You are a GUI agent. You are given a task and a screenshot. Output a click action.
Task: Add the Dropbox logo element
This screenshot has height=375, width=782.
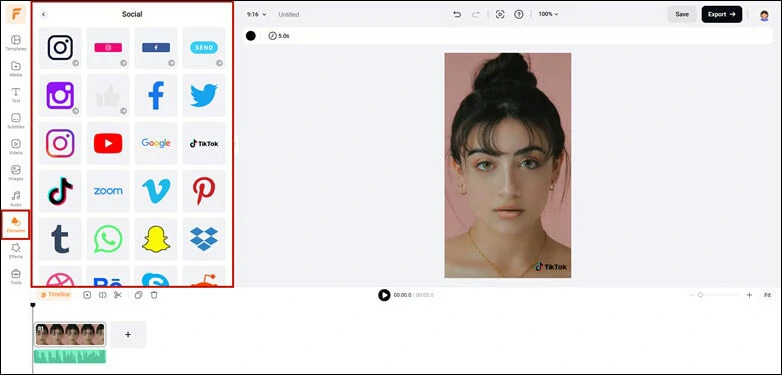point(203,239)
